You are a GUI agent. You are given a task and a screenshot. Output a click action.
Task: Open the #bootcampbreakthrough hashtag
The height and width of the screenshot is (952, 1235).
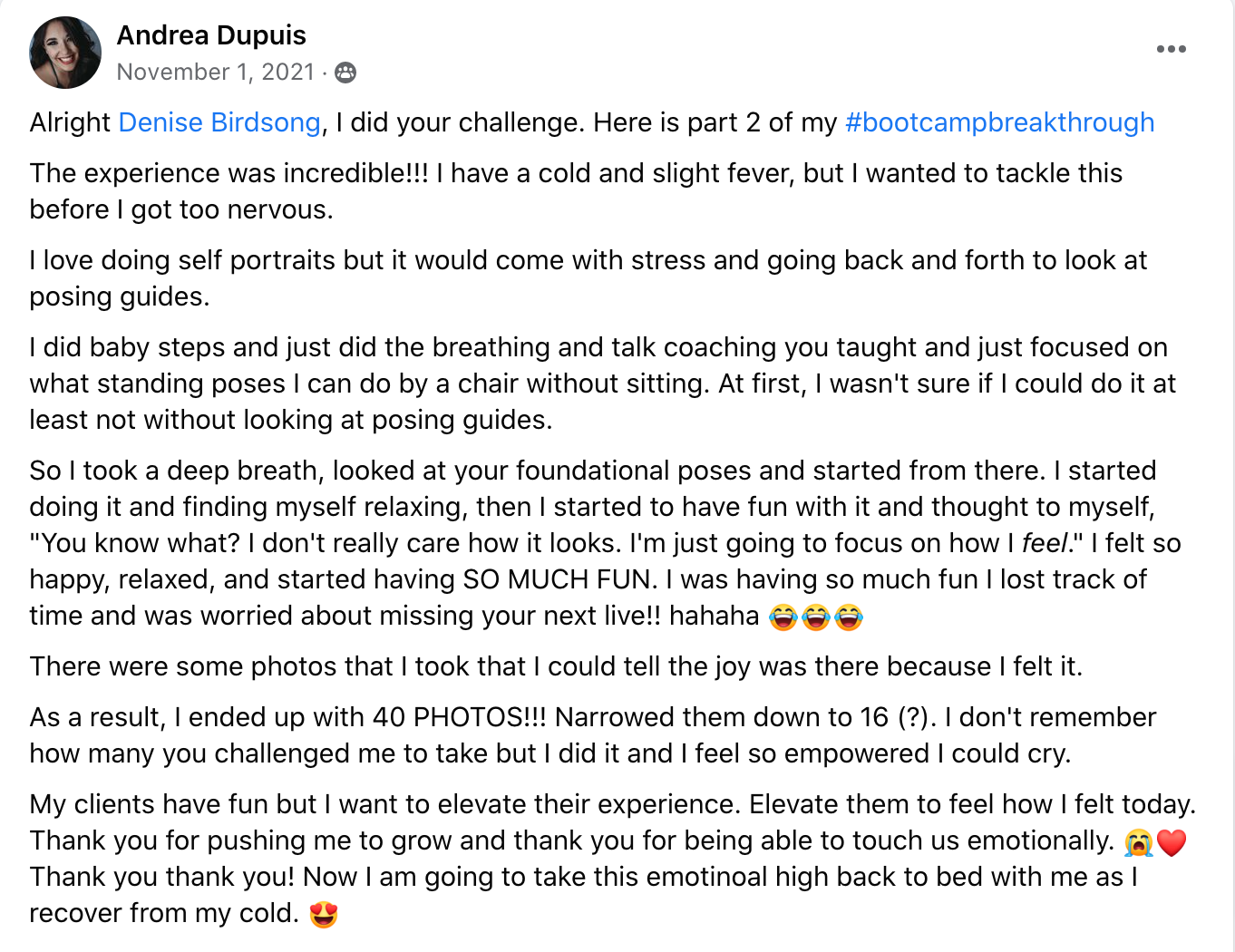[999, 122]
